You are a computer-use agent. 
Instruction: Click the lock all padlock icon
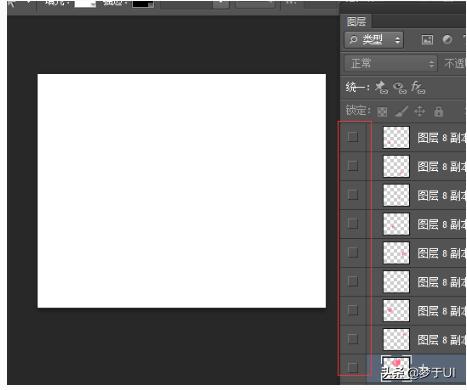coord(439,111)
